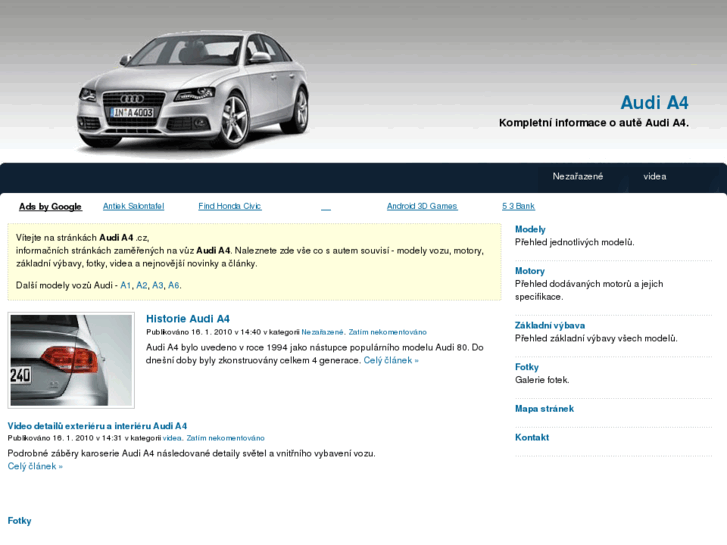Open the Fotky sidebar link
727x545 pixels.
click(x=527, y=367)
